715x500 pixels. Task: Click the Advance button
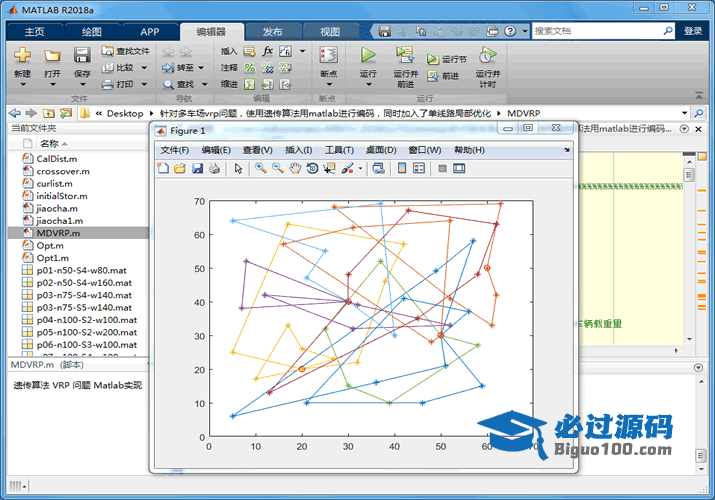click(443, 76)
